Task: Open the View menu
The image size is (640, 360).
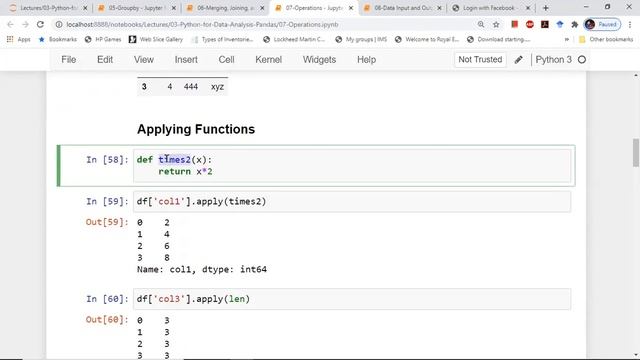Action: tap(144, 60)
